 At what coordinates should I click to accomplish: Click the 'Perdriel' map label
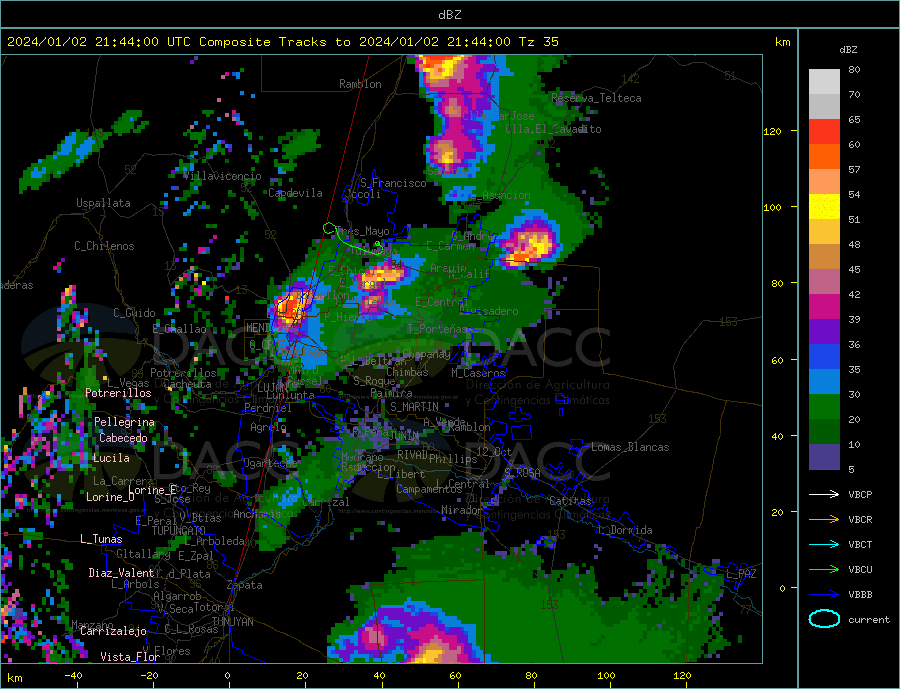pyautogui.click(x=268, y=408)
